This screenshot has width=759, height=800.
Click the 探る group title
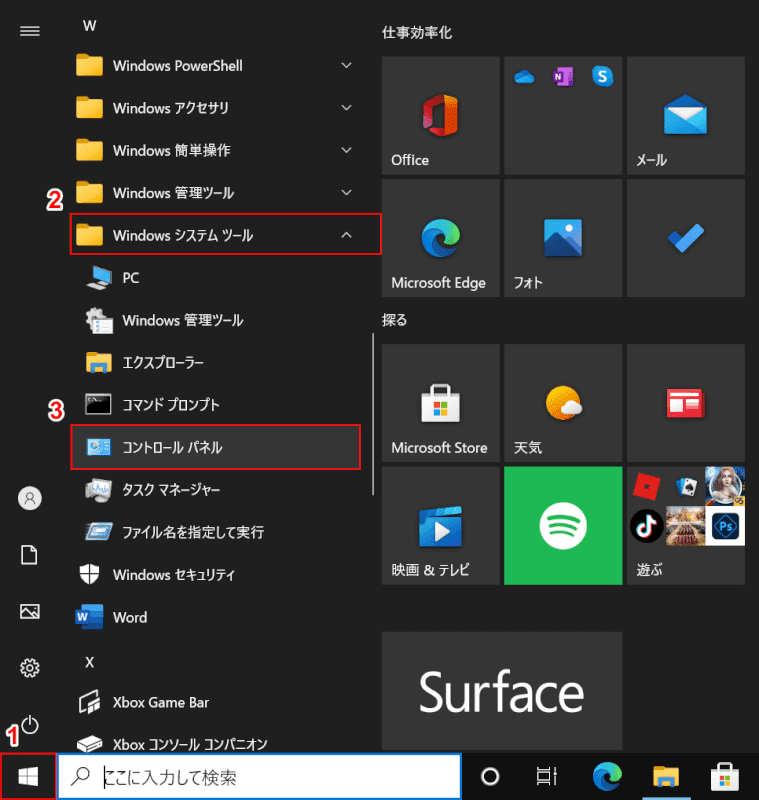[394, 320]
